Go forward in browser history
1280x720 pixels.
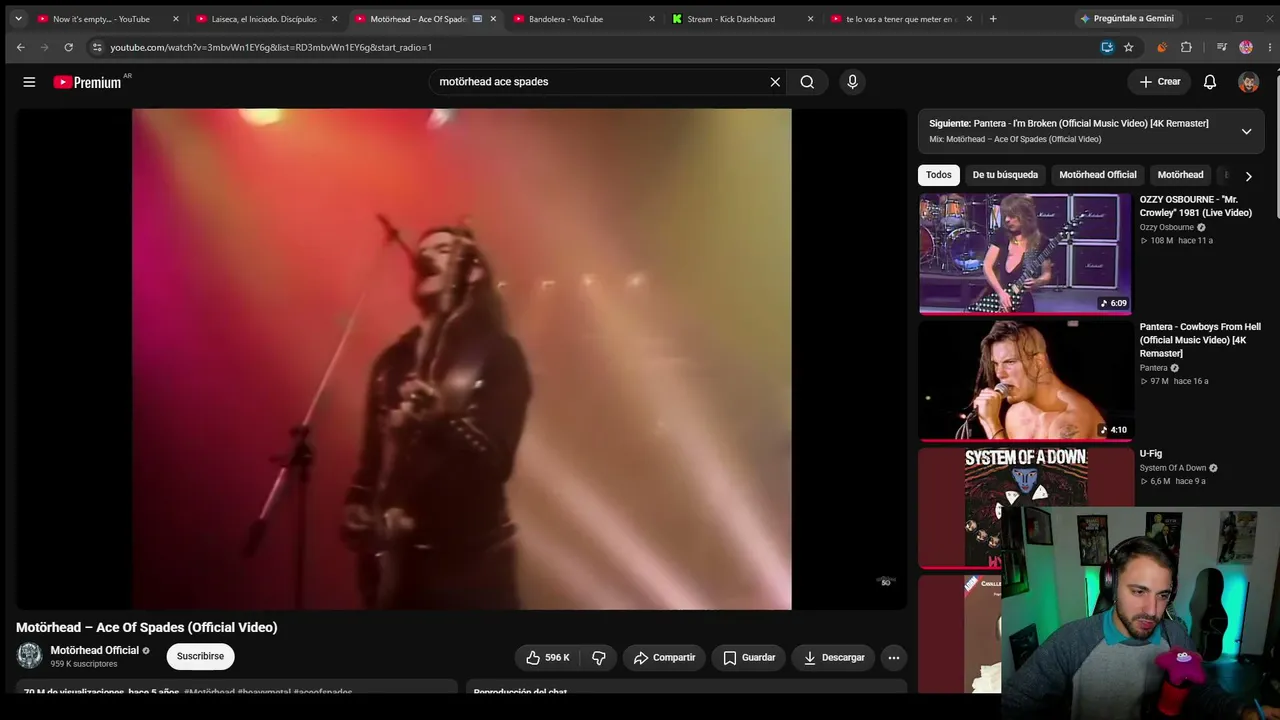click(44, 47)
